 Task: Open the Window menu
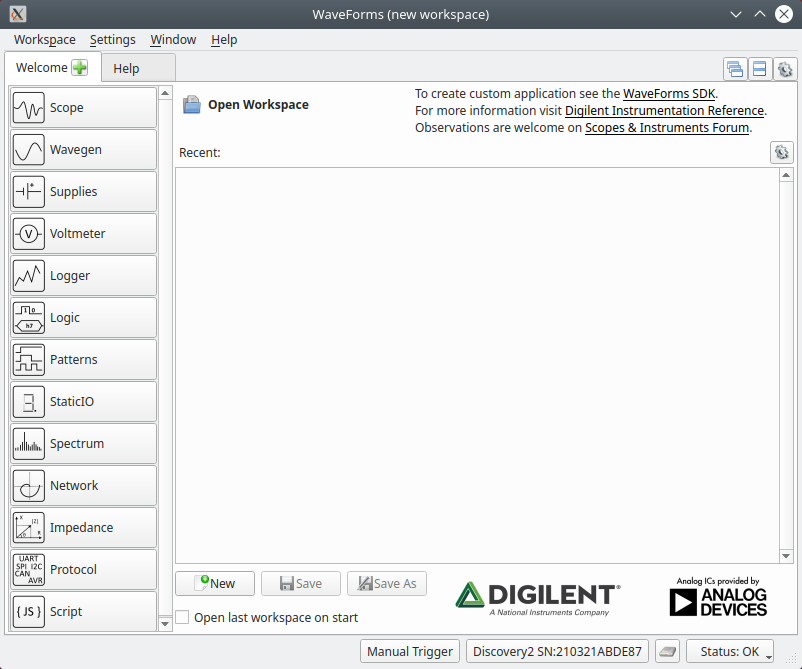pyautogui.click(x=173, y=39)
